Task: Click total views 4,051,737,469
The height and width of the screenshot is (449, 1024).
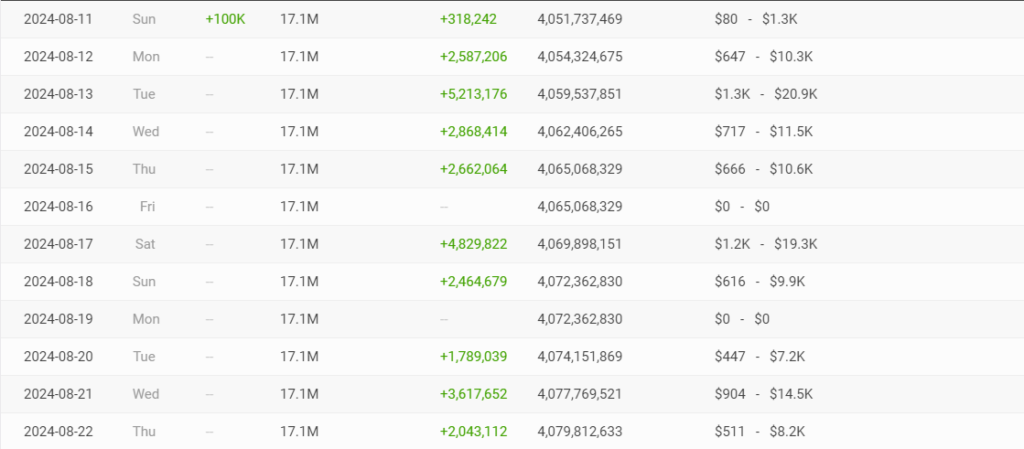Action: (x=580, y=20)
